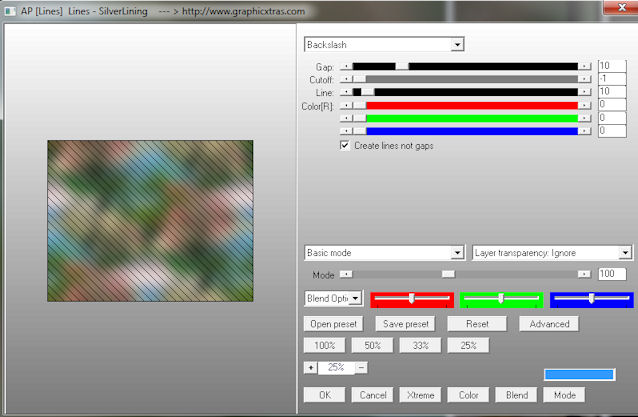Click the plus zoom in button
The width and height of the screenshot is (638, 417).
pyautogui.click(x=310, y=368)
